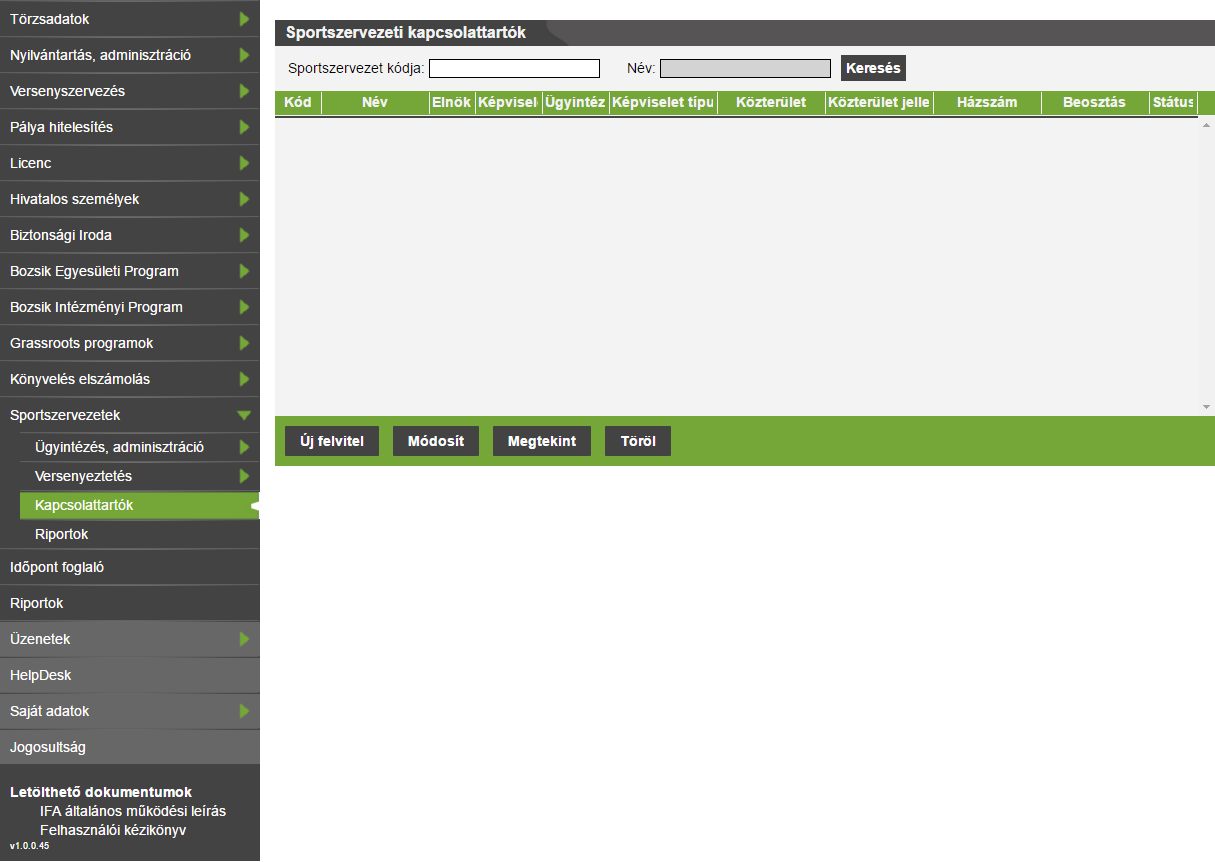Sort by the Ügyintéző column header
This screenshot has width=1215, height=862.
576,102
